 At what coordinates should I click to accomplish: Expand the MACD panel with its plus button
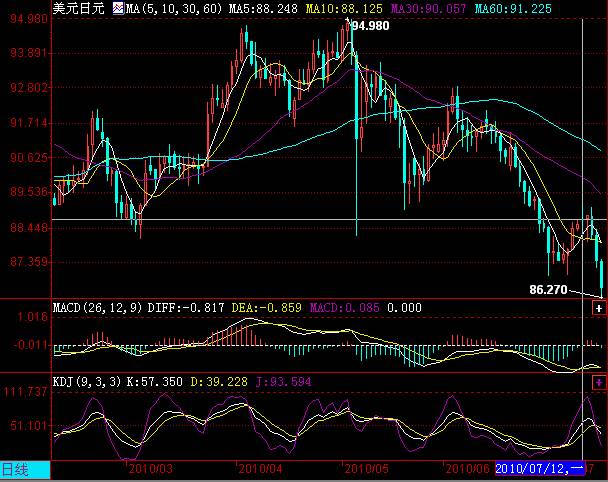[599, 308]
